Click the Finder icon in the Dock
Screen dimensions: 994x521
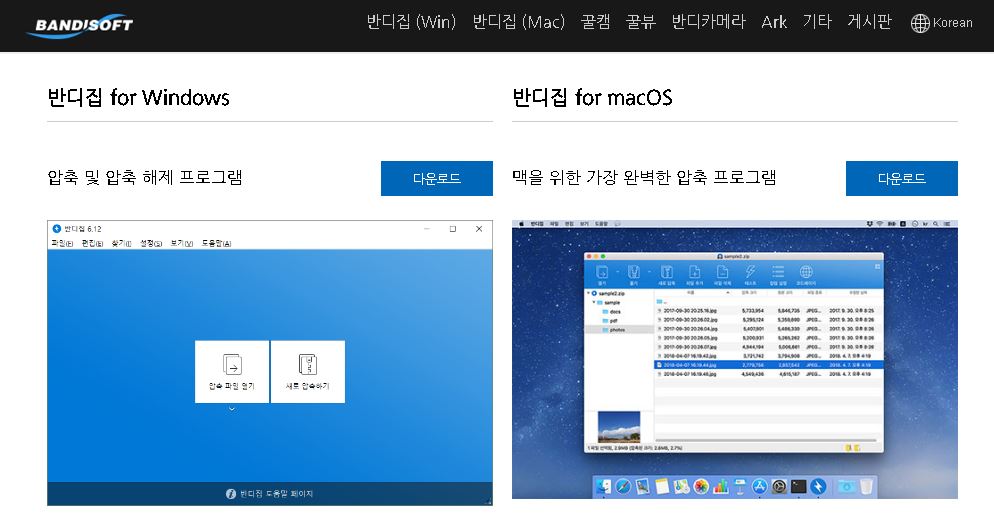coord(604,486)
